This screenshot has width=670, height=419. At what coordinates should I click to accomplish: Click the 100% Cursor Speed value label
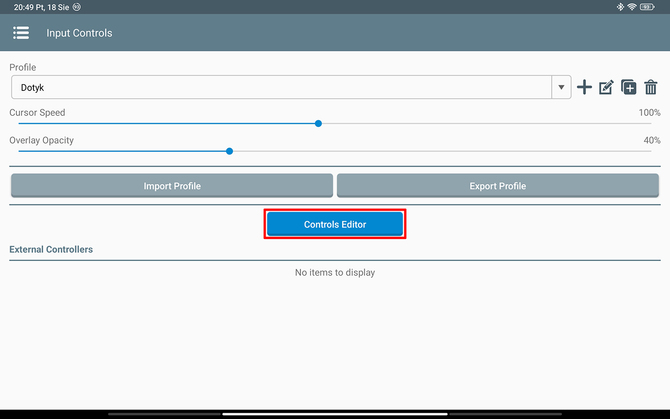coord(649,113)
